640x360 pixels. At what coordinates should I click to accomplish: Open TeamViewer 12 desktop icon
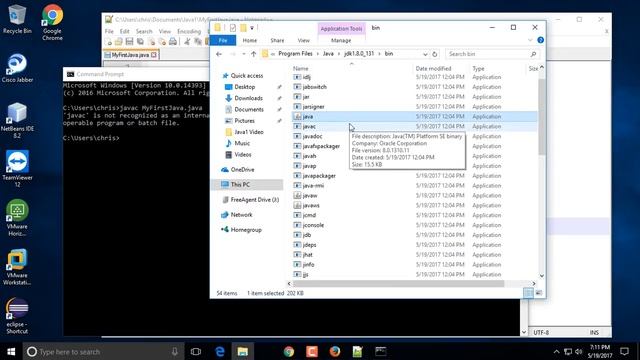click(17, 169)
